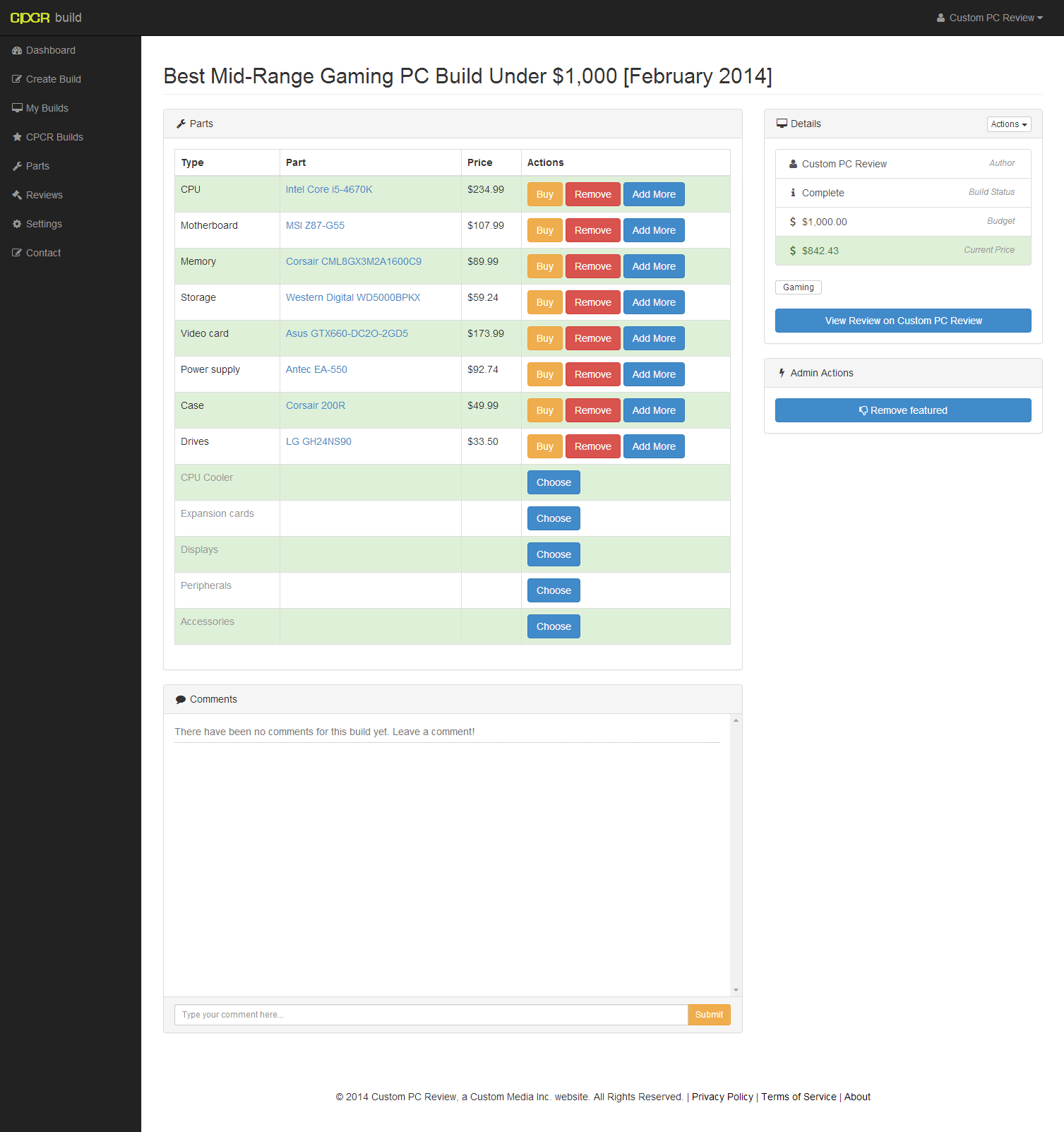1064x1132 pixels.
Task: Click the info icon beside Complete
Action: [x=793, y=193]
